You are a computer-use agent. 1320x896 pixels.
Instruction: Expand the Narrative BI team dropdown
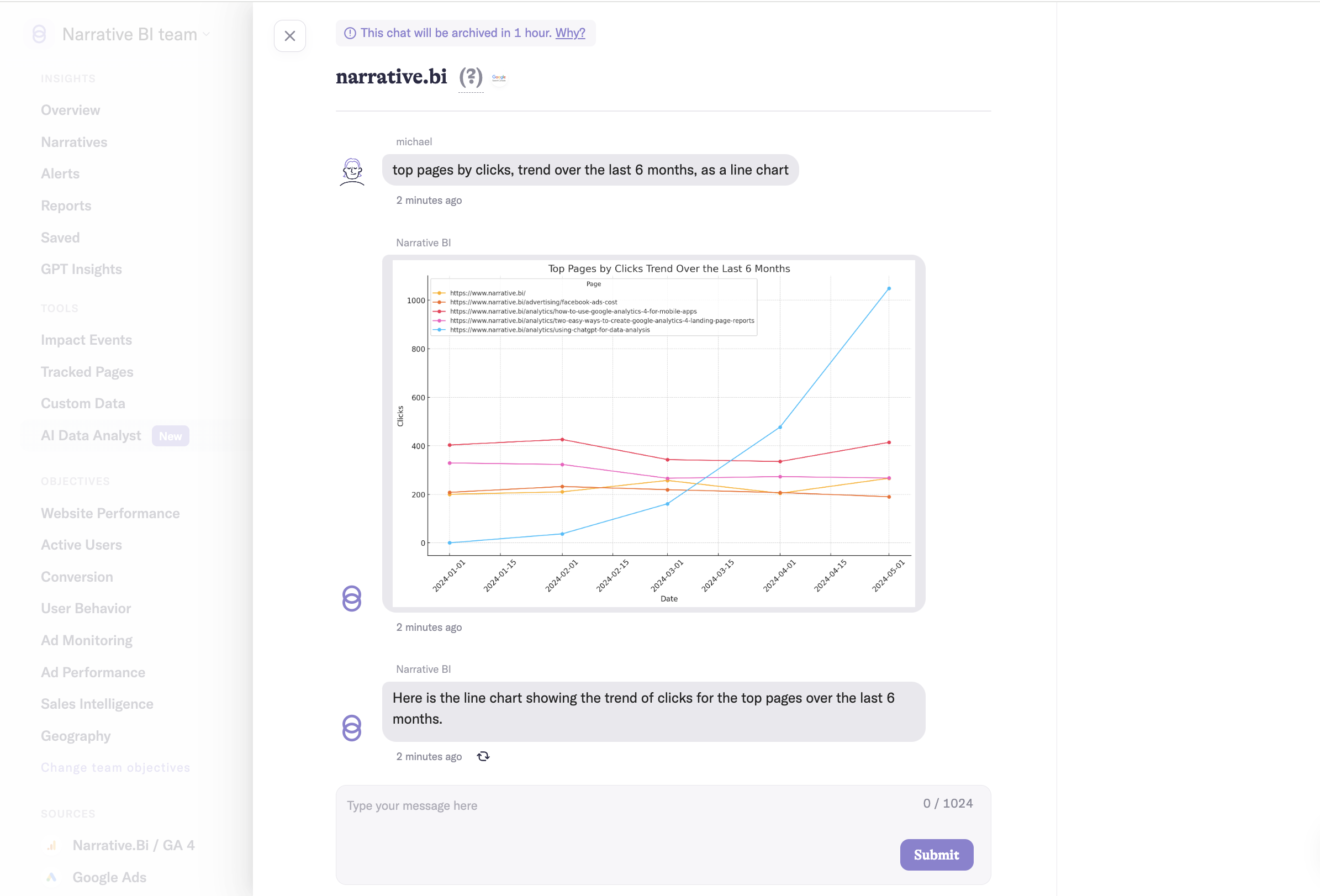[136, 34]
